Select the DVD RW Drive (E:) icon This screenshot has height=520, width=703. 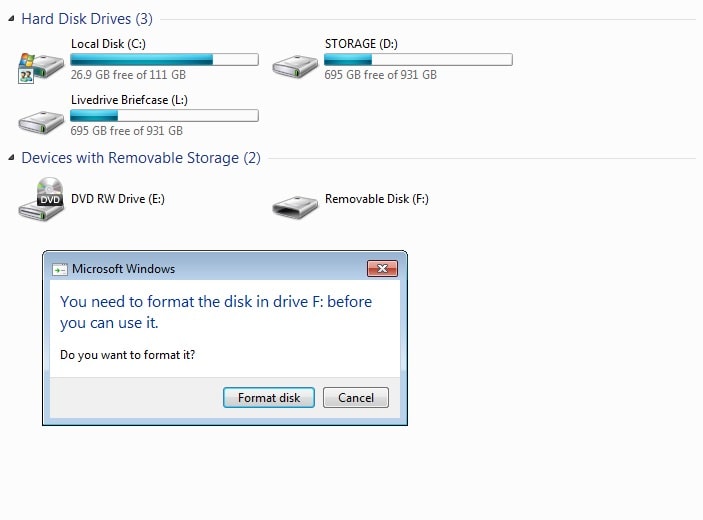(x=41, y=199)
